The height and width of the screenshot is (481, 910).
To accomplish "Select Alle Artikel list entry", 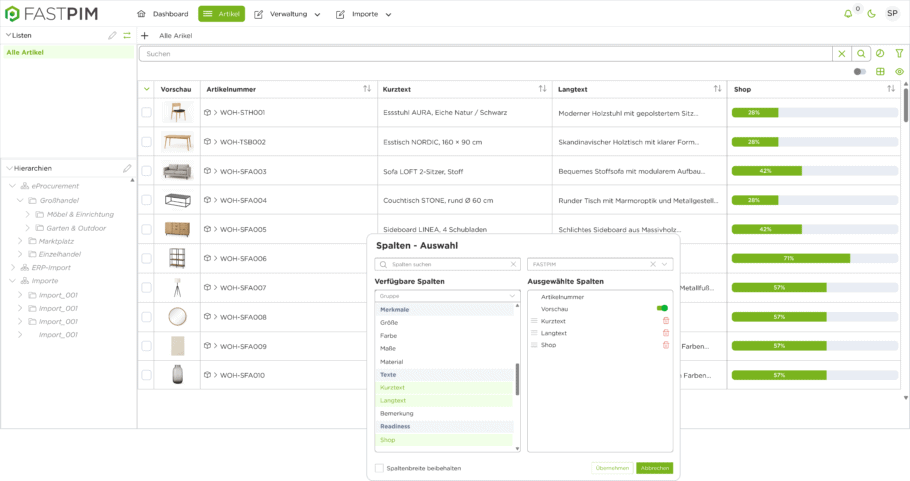I will (67, 52).
